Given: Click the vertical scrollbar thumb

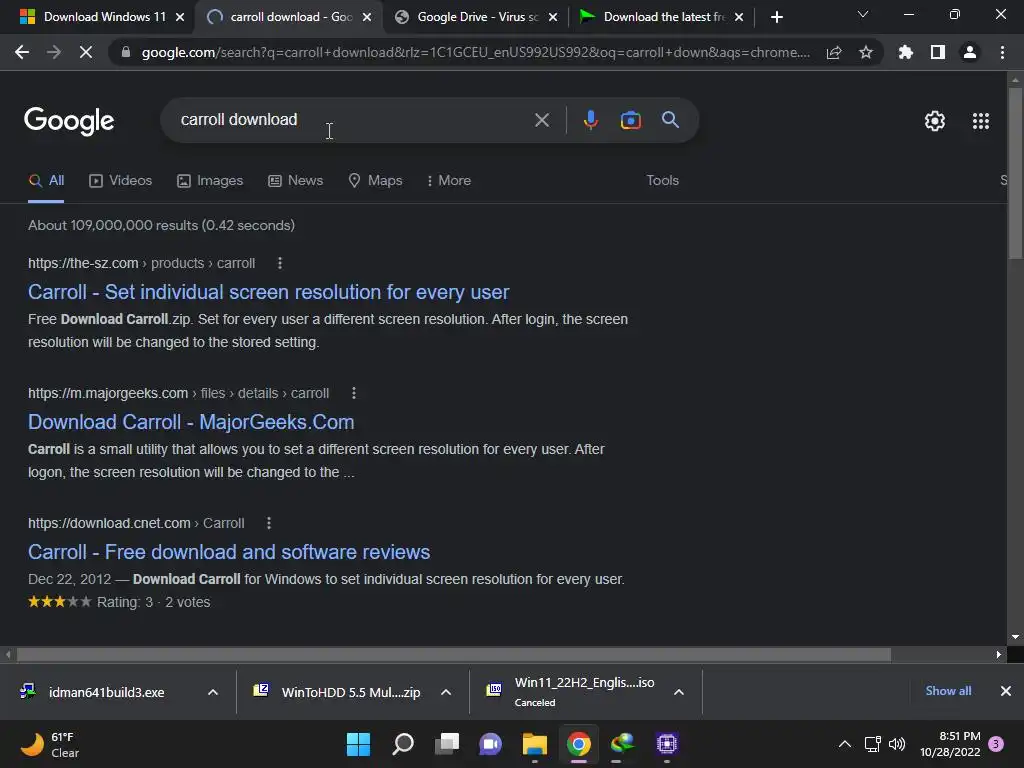Looking at the screenshot, I should click(1015, 173).
